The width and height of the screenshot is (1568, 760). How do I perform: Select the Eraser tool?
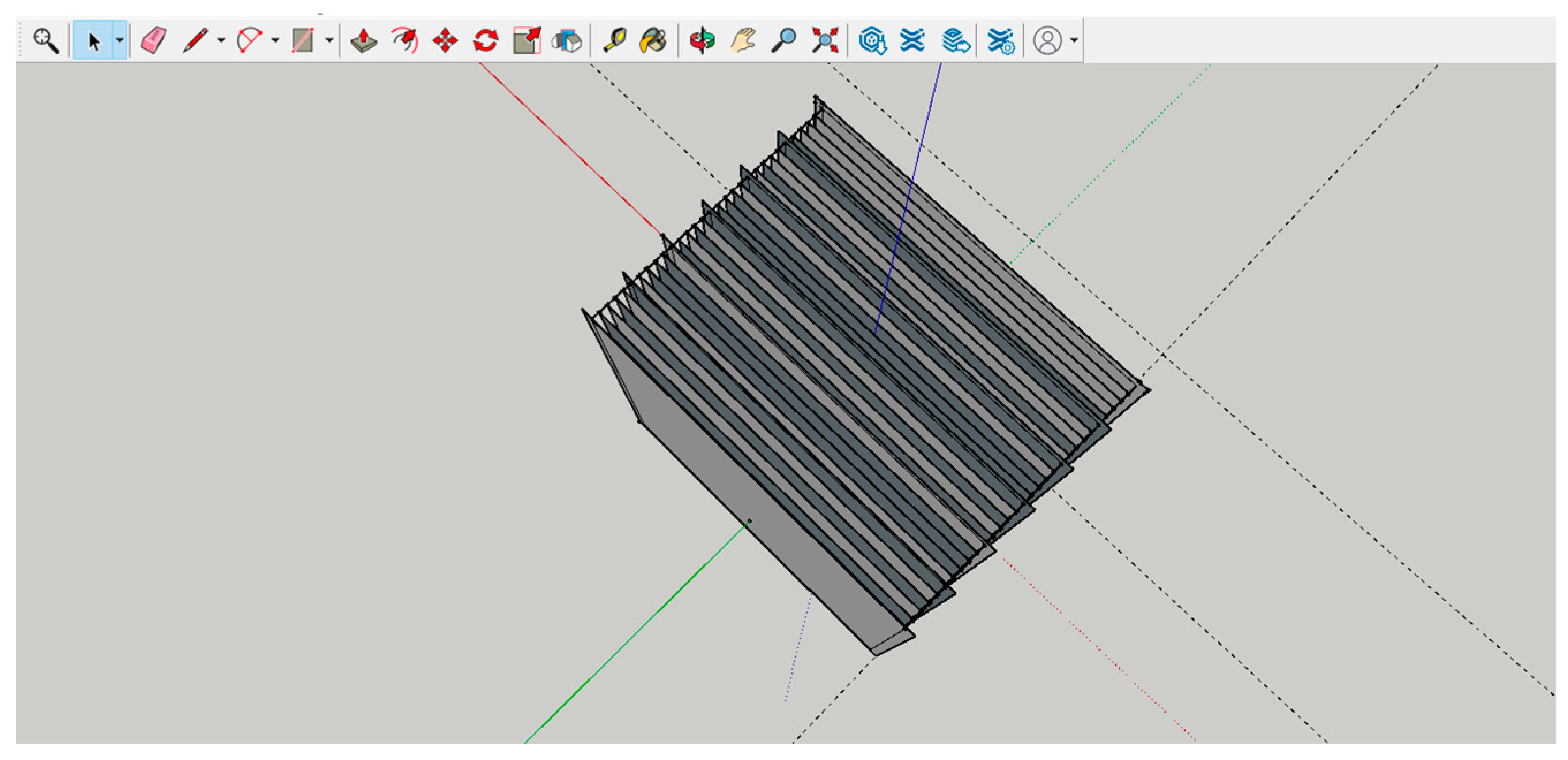click(x=153, y=41)
